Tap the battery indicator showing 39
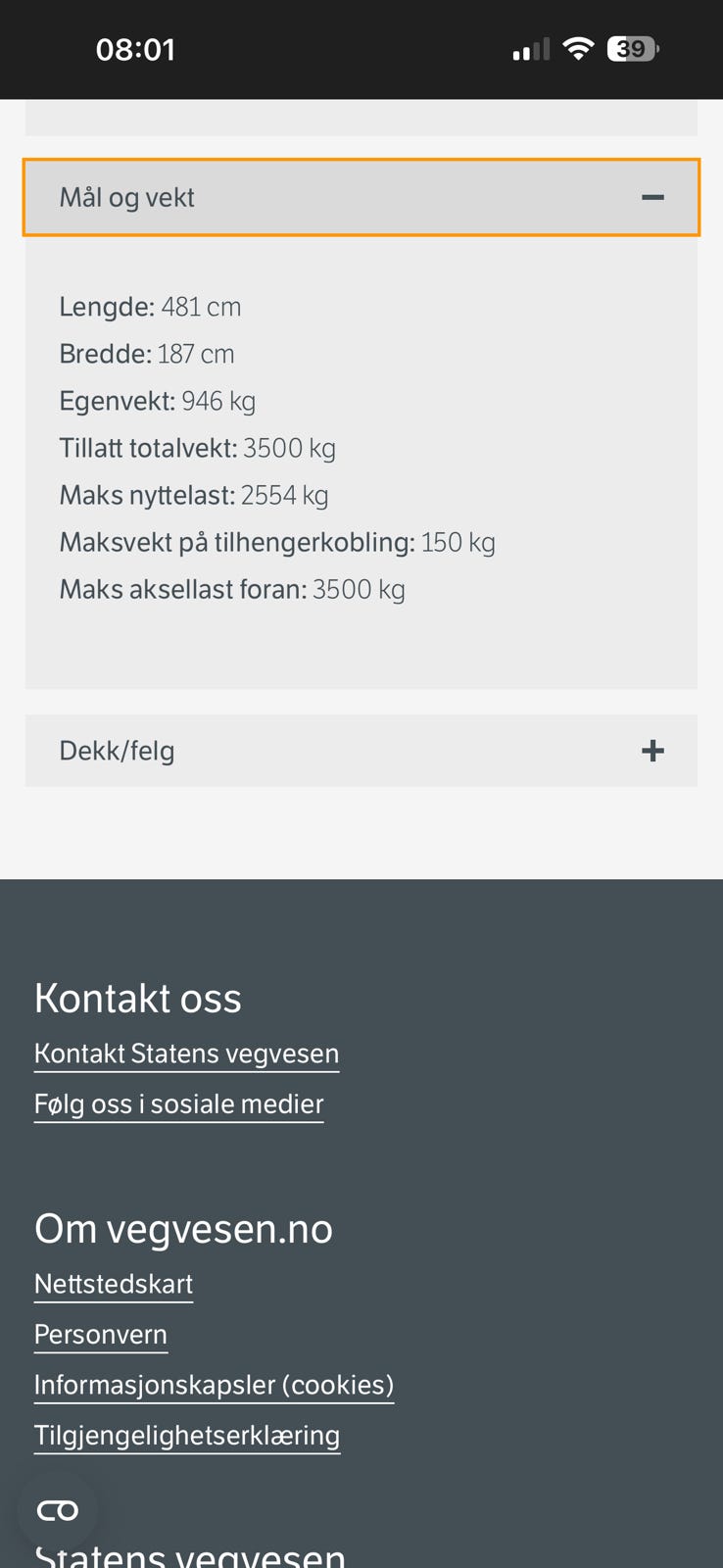Screen dimensions: 723x1568 pyautogui.click(x=633, y=49)
